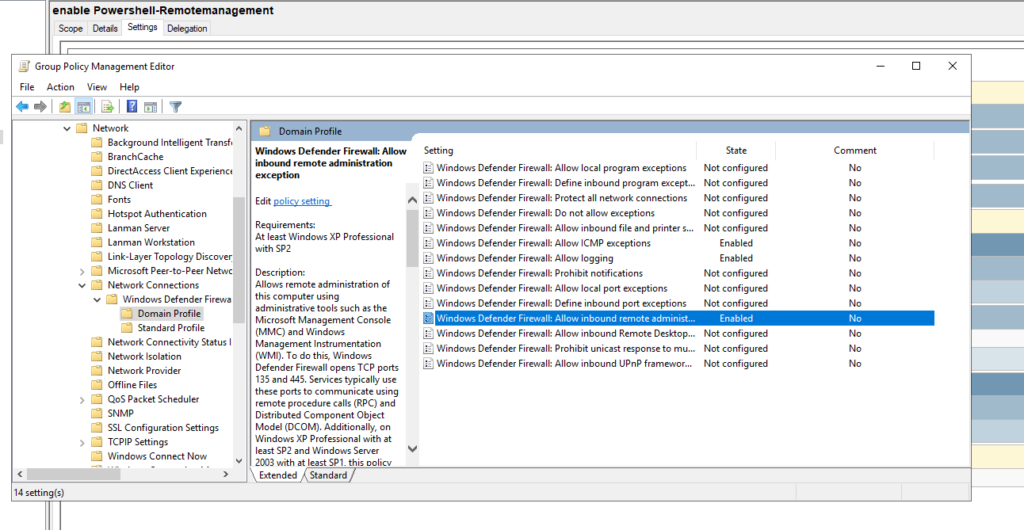The image size is (1024, 530).
Task: Go up one level folder icon
Action: click(65, 106)
